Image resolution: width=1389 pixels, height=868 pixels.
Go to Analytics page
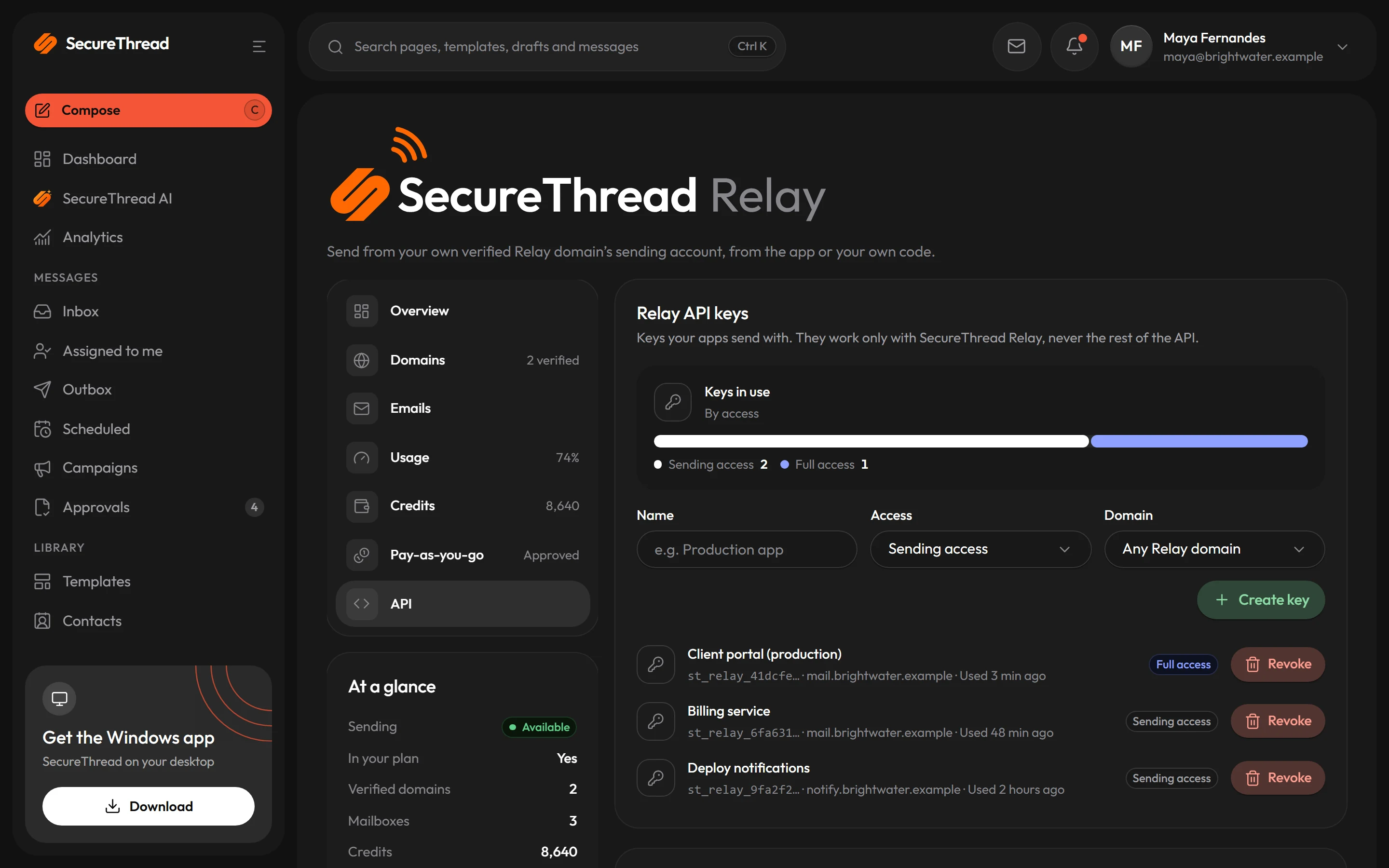click(x=148, y=237)
